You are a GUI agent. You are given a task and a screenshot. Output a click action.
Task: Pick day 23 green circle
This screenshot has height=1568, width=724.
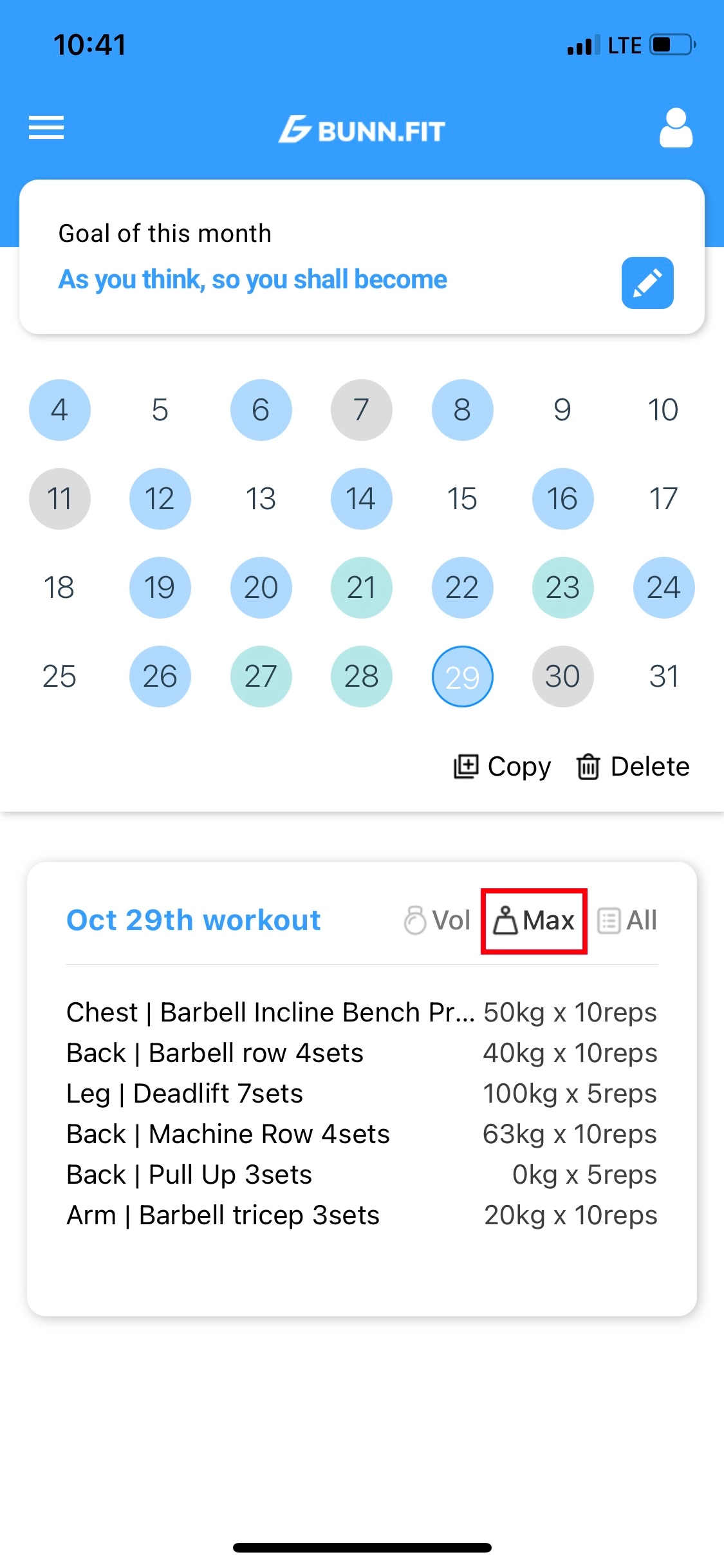[562, 588]
